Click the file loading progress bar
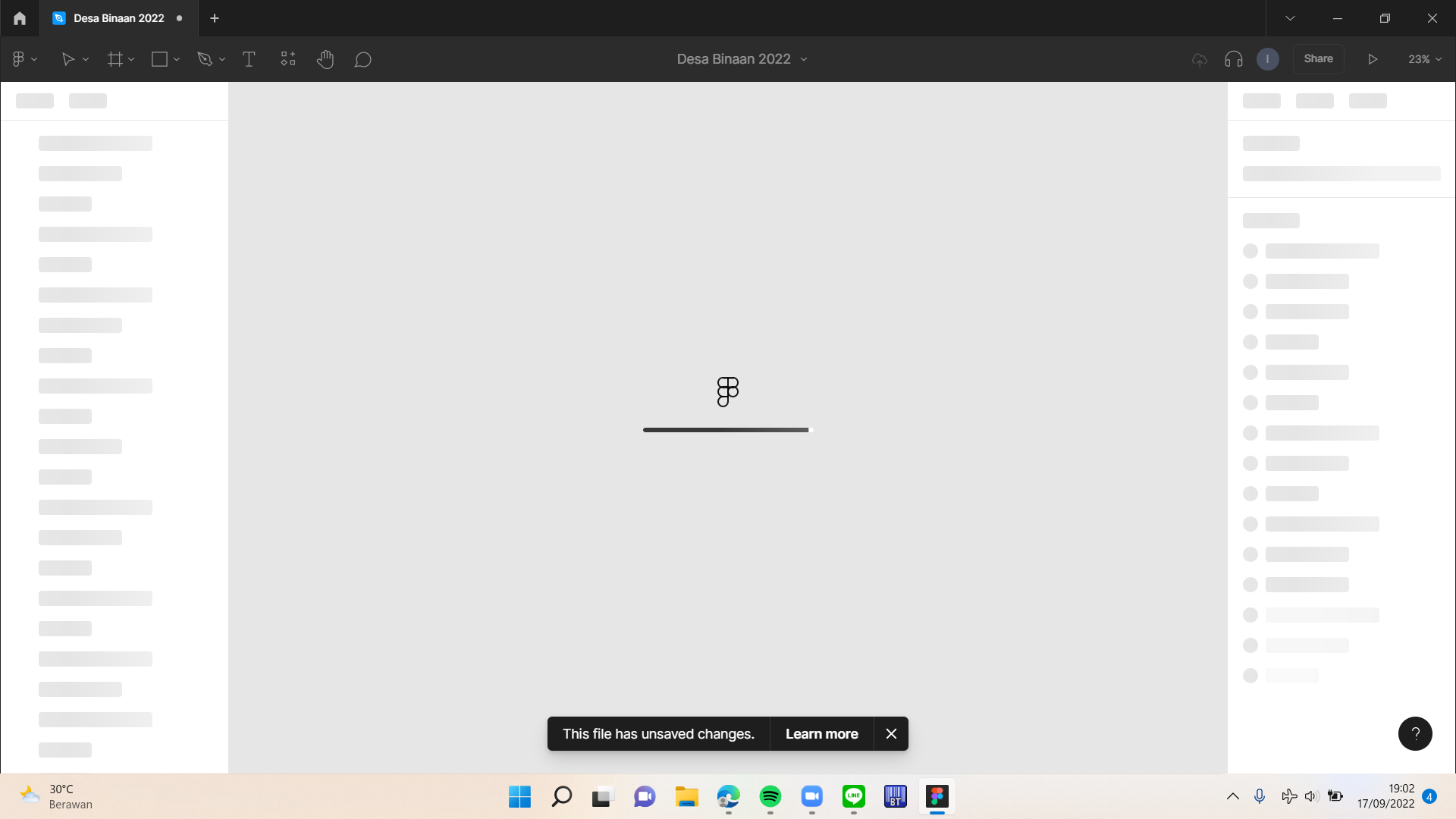The image size is (1456, 819). 728,430
